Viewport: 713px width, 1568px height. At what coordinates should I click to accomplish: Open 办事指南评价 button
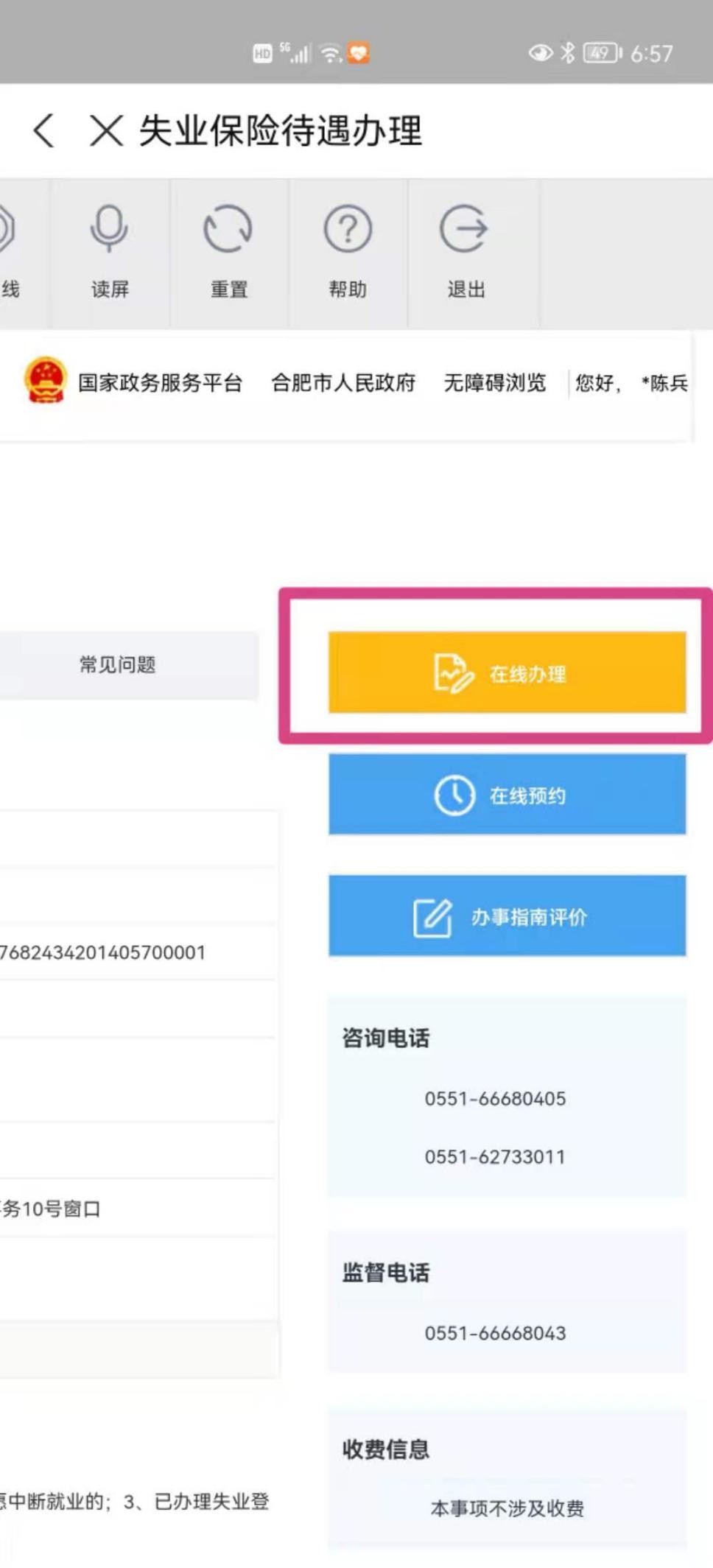point(507,916)
